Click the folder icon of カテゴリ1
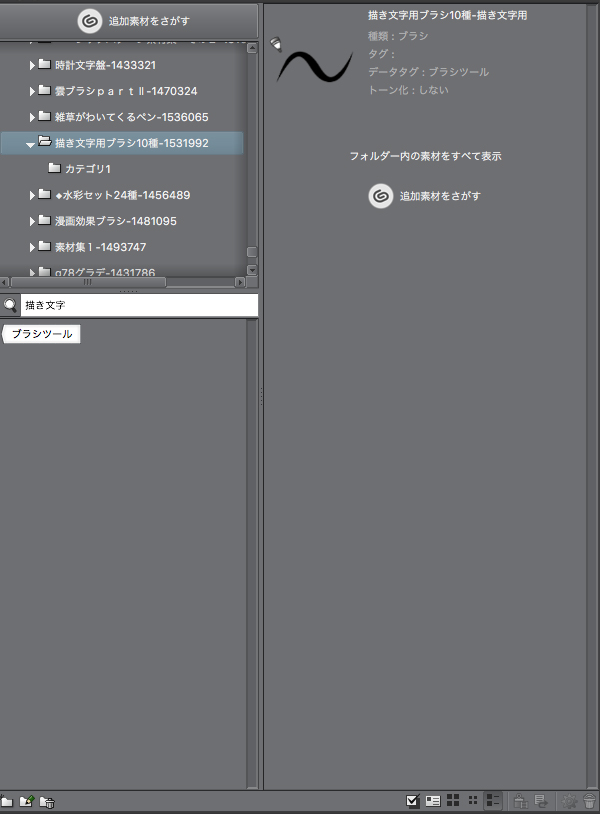This screenshot has width=600, height=814. pyautogui.click(x=54, y=168)
